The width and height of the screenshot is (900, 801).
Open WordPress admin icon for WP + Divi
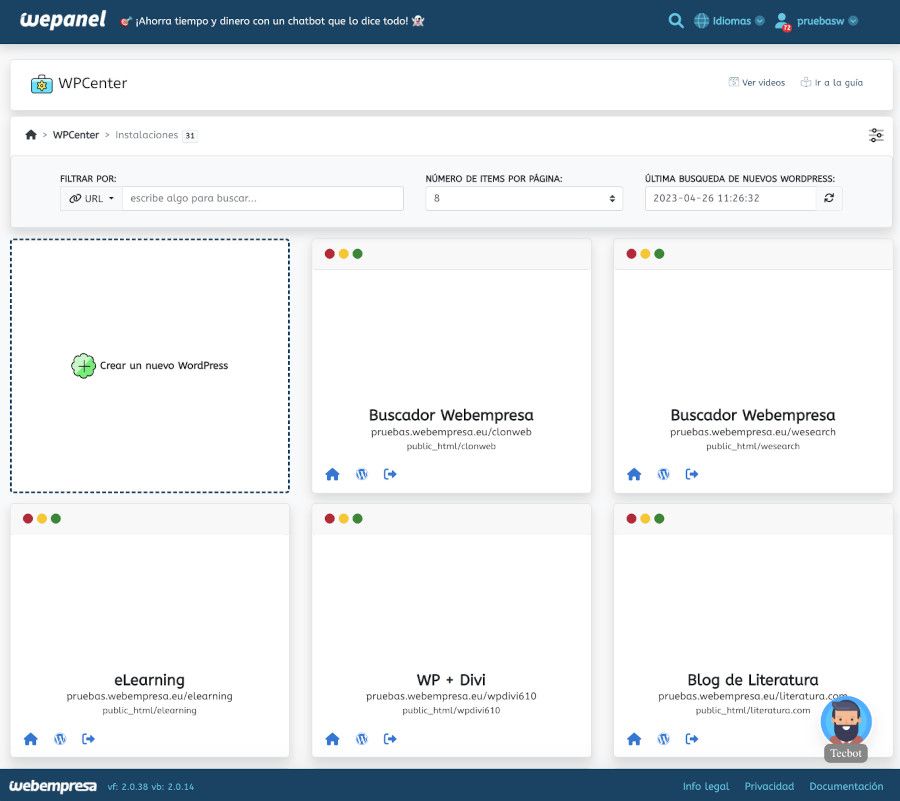pos(362,739)
